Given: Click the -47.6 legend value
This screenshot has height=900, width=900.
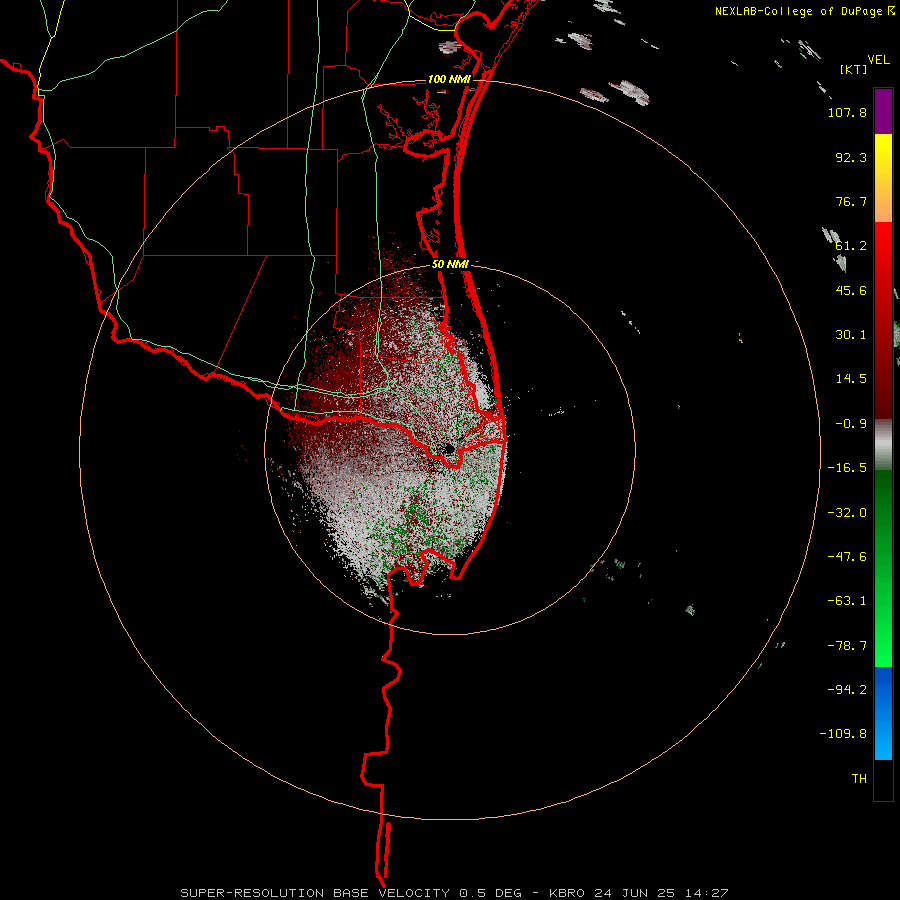Looking at the screenshot, I should pyautogui.click(x=847, y=557).
